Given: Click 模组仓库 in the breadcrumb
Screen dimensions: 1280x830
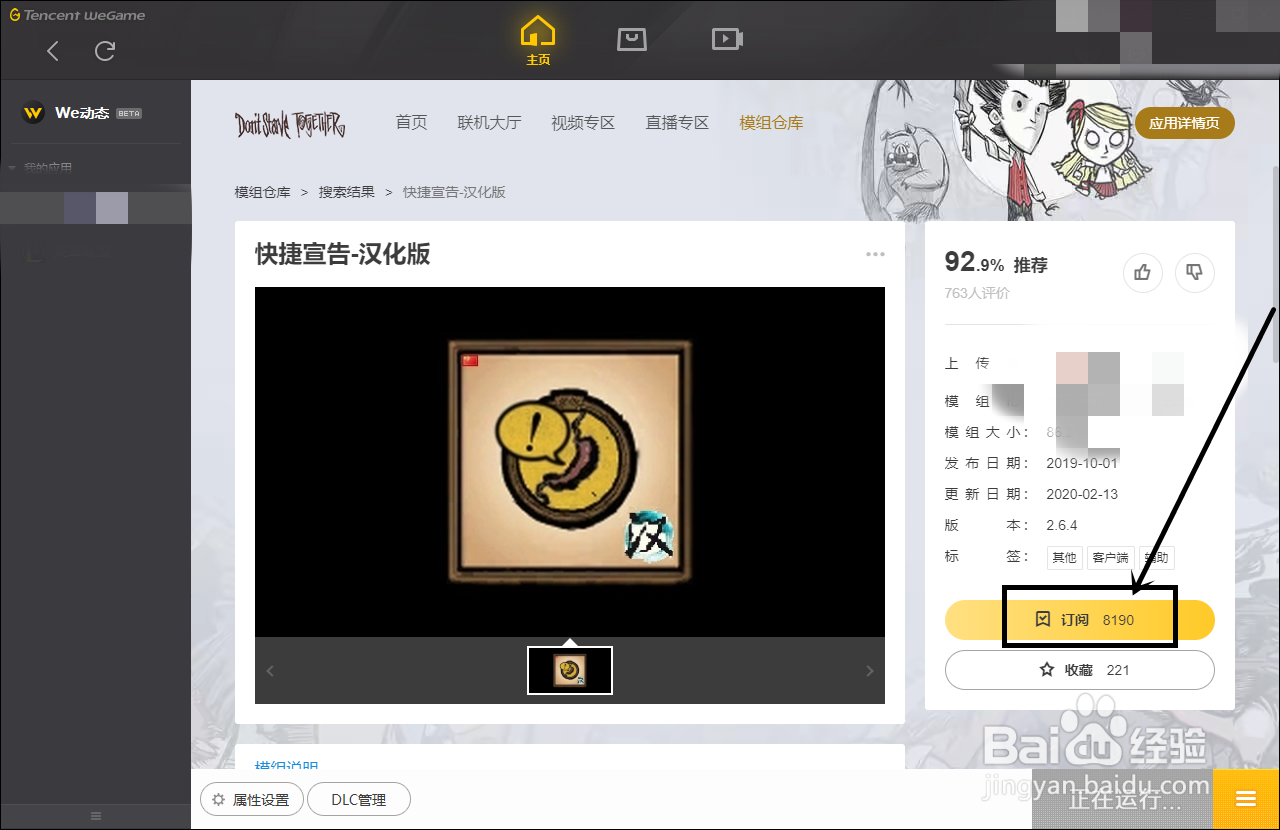Looking at the screenshot, I should [262, 192].
